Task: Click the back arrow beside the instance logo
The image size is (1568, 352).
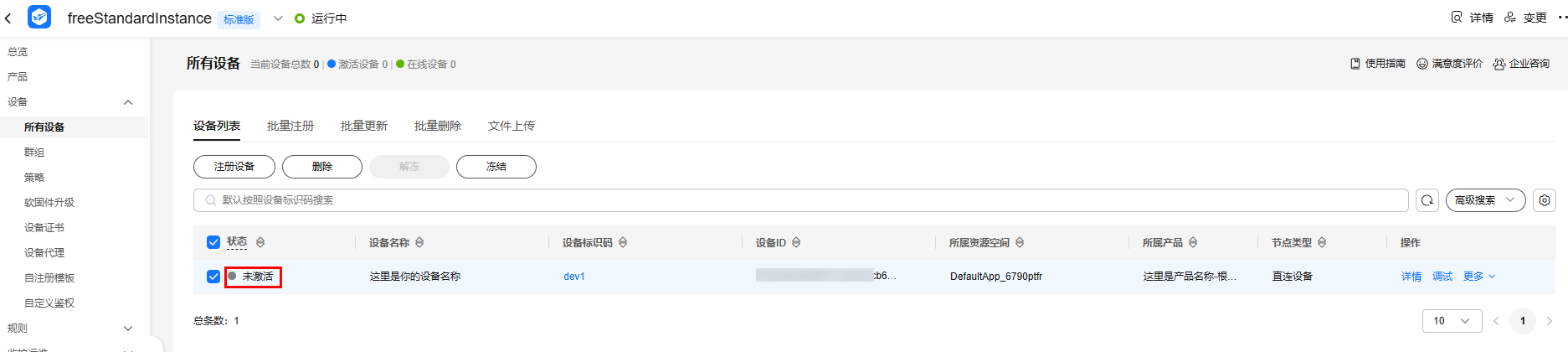Action: pyautogui.click(x=8, y=18)
